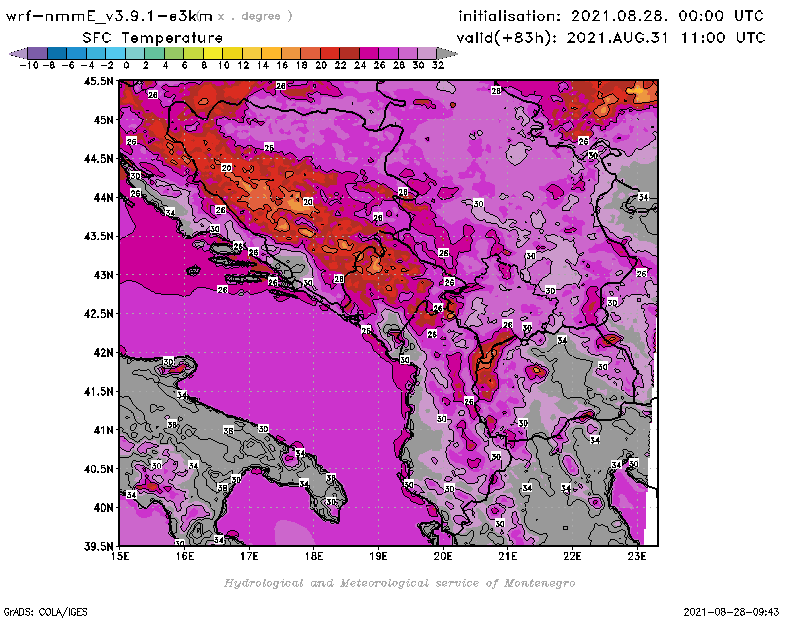This screenshot has width=800, height=618.
Task: Click the dark blue -8 to -6 legend swatch
Action: pos(57,54)
